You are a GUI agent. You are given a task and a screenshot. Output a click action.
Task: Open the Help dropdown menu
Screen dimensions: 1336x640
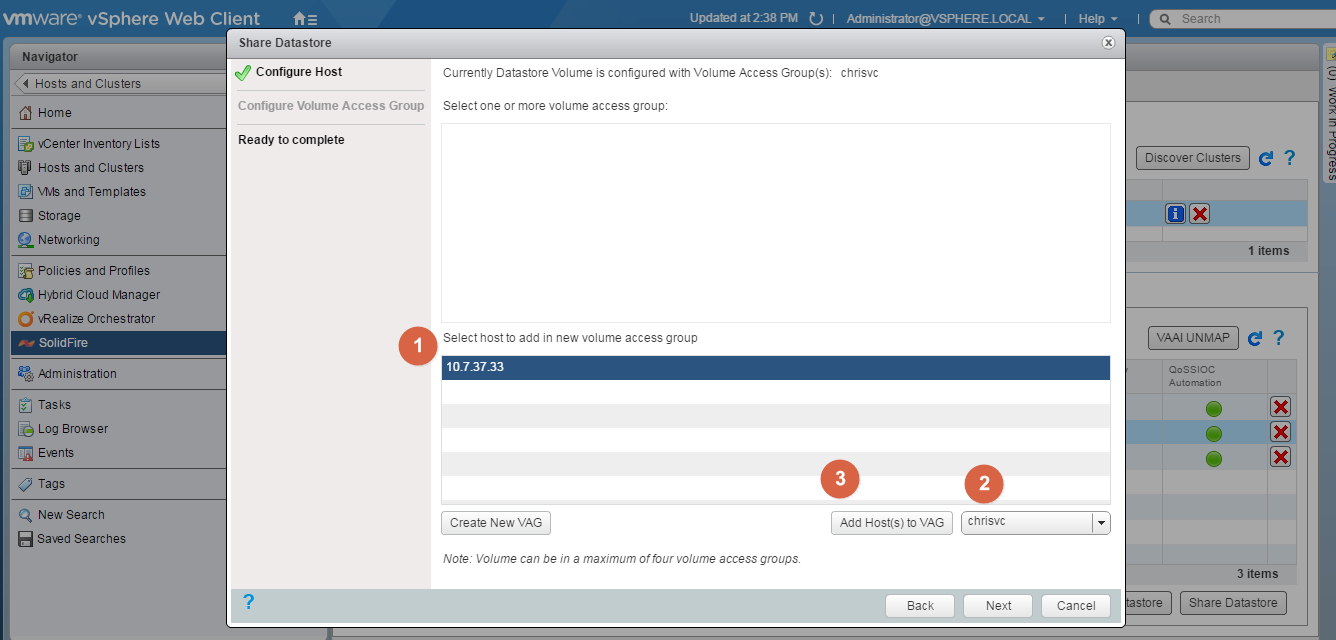[x=1098, y=19]
